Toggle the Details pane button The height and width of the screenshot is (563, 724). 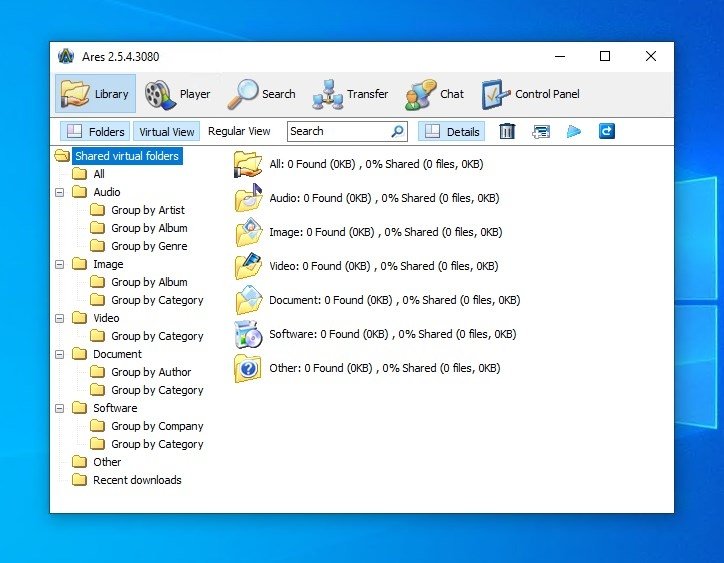click(452, 132)
